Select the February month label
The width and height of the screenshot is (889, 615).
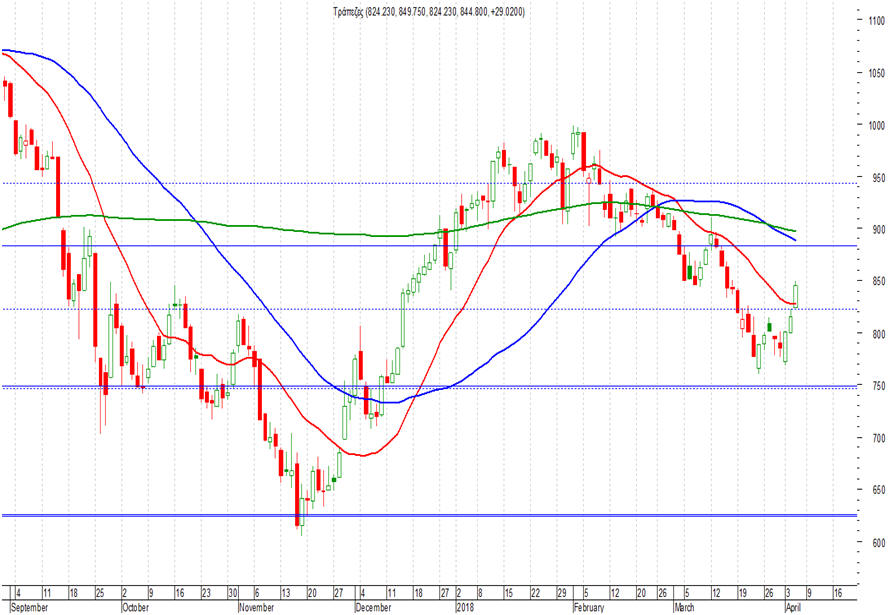coord(589,608)
